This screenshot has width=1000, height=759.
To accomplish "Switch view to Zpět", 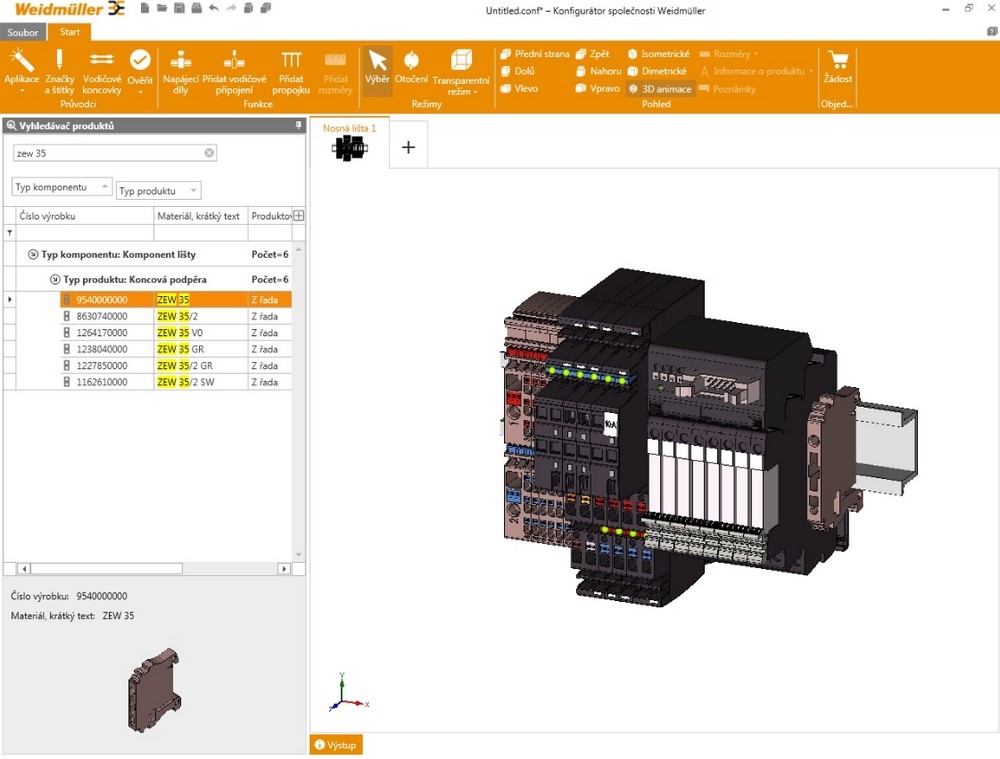I will 592,54.
